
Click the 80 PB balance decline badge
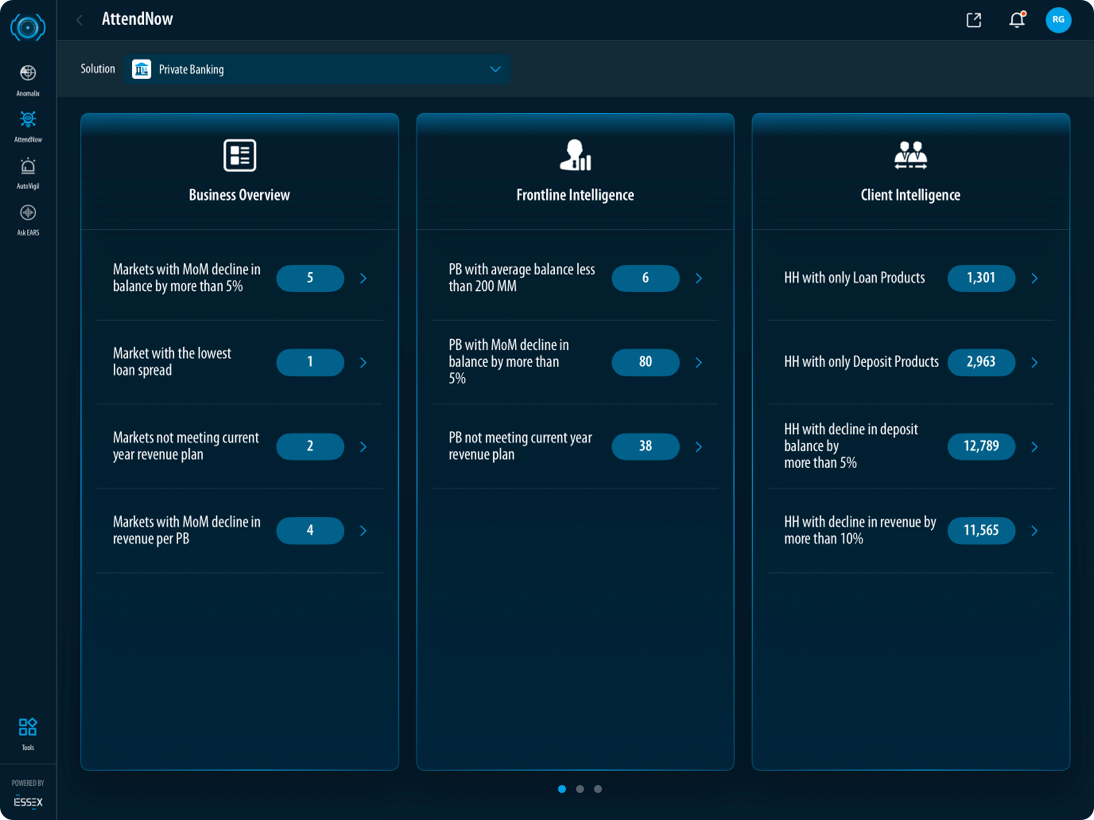coord(645,362)
